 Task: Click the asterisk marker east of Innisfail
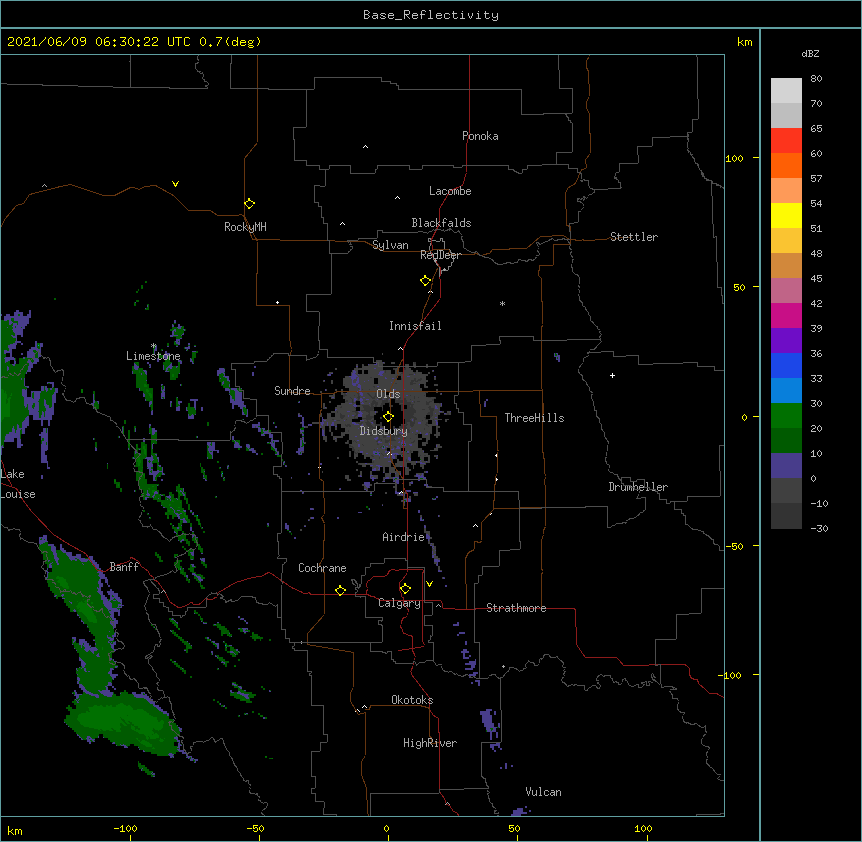502,303
